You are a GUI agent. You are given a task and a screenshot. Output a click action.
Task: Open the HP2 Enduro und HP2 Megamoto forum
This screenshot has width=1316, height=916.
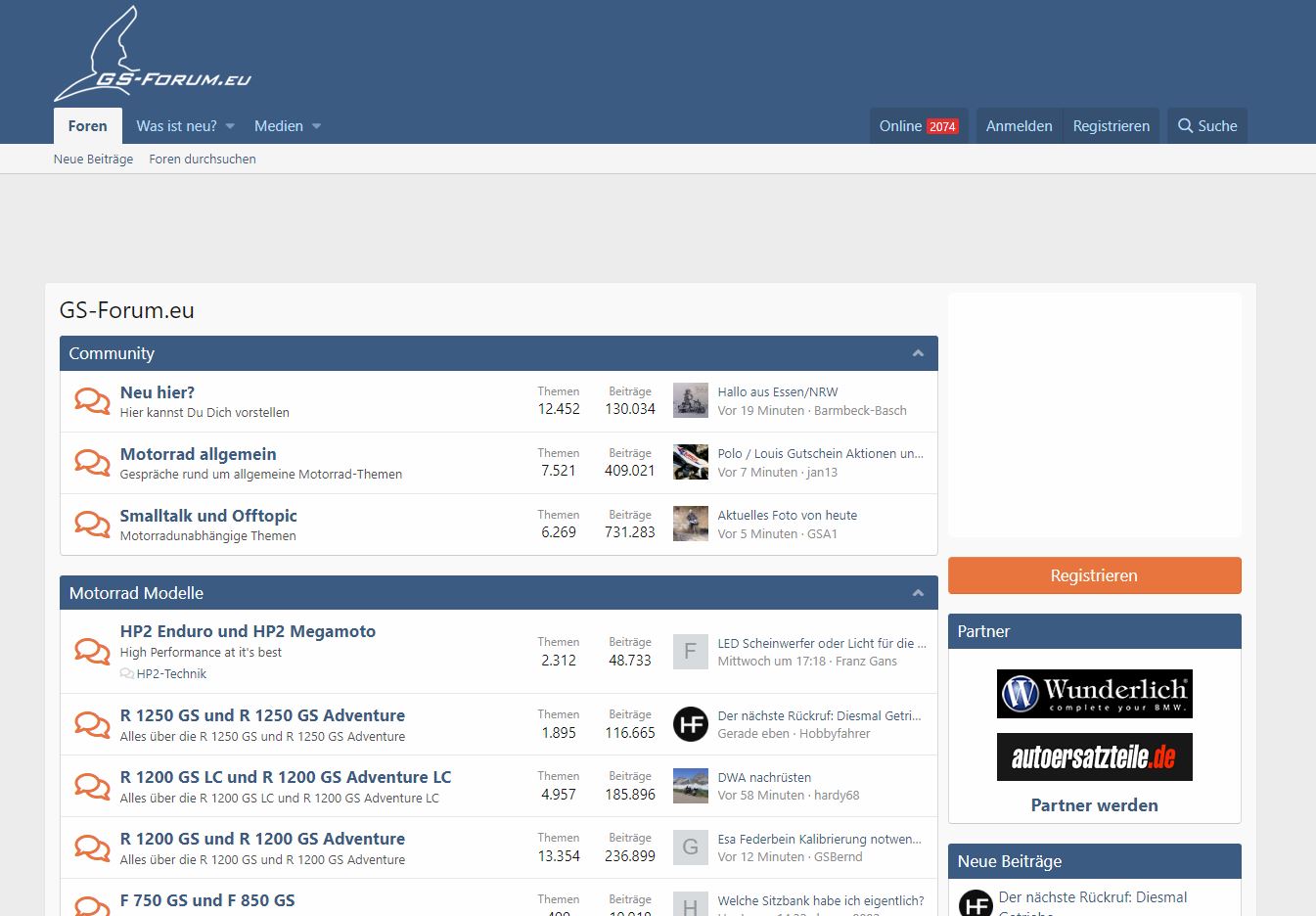[248, 631]
